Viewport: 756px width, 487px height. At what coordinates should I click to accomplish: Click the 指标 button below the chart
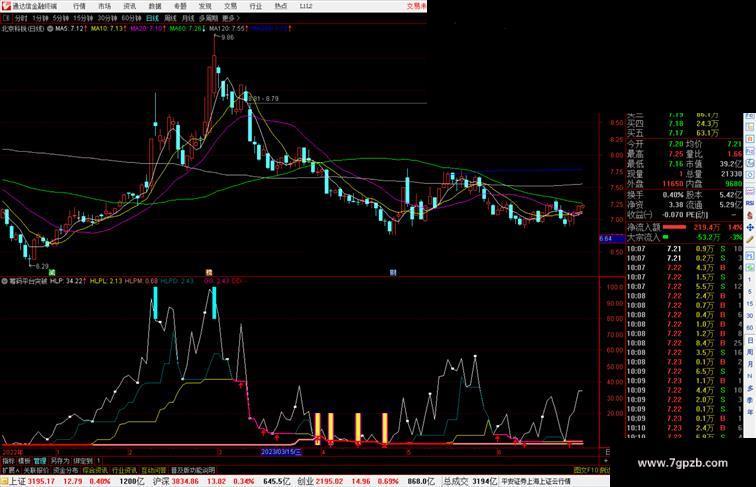click(x=8, y=461)
